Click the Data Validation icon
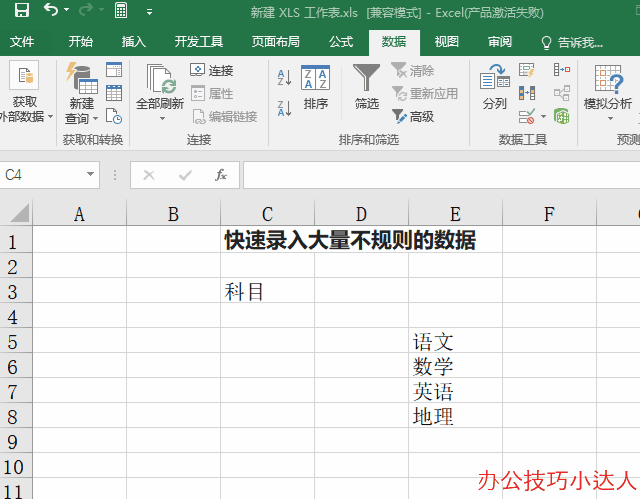Viewport: 640px width, 499px height. click(x=527, y=116)
